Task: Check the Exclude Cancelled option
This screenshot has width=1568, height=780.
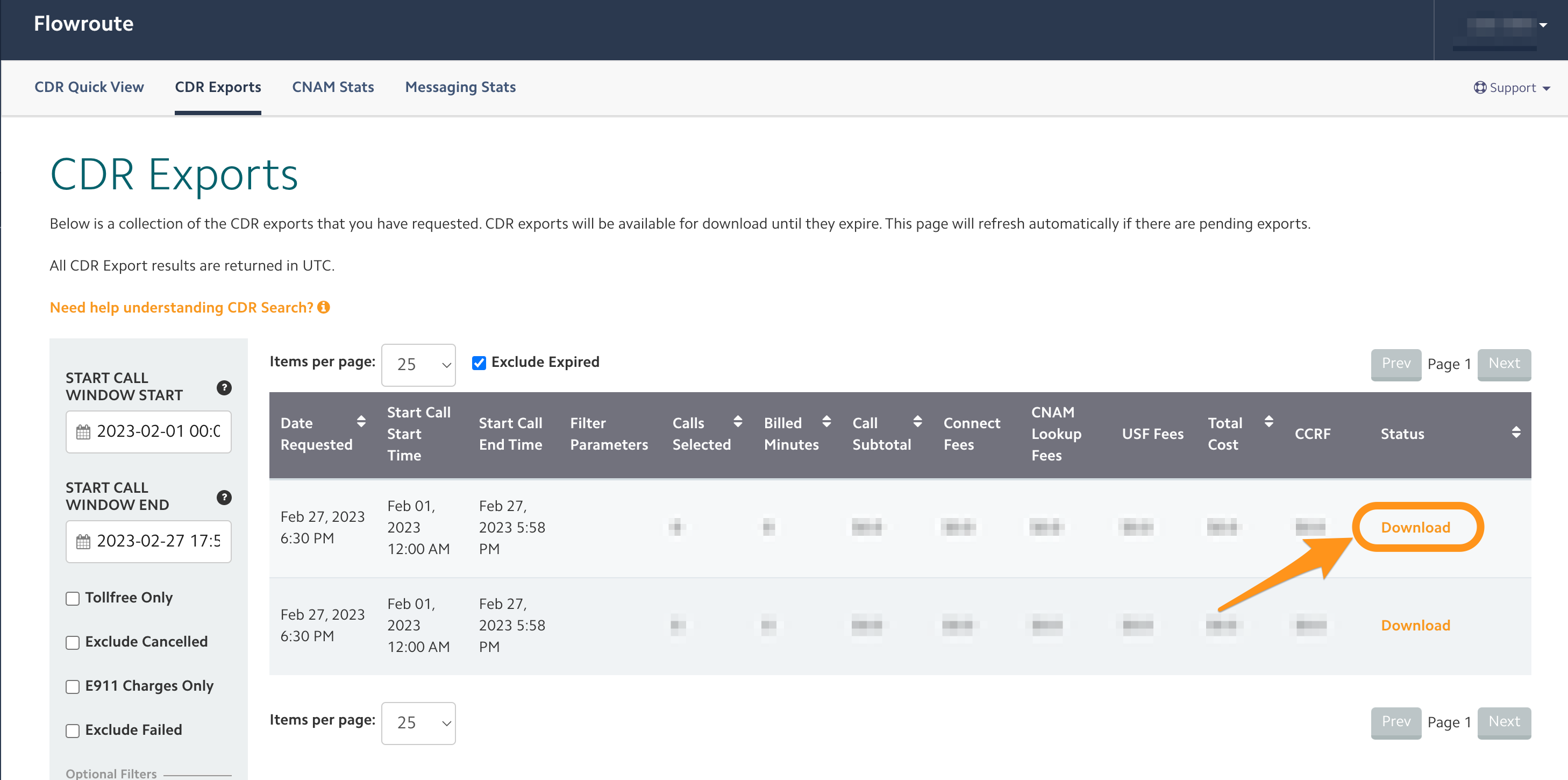Action: coord(73,643)
